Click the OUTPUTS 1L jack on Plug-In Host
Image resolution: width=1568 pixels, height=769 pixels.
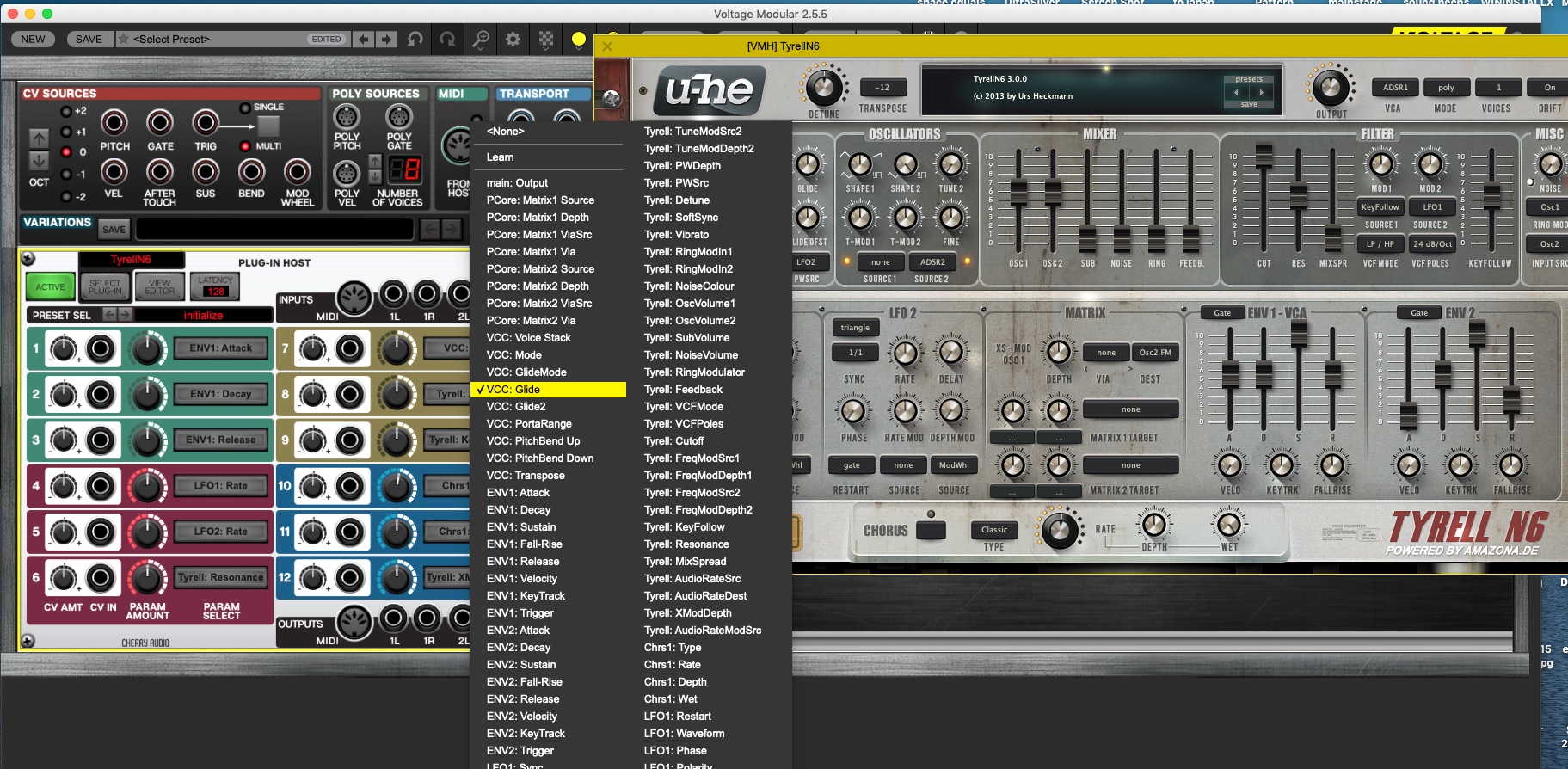point(394,617)
